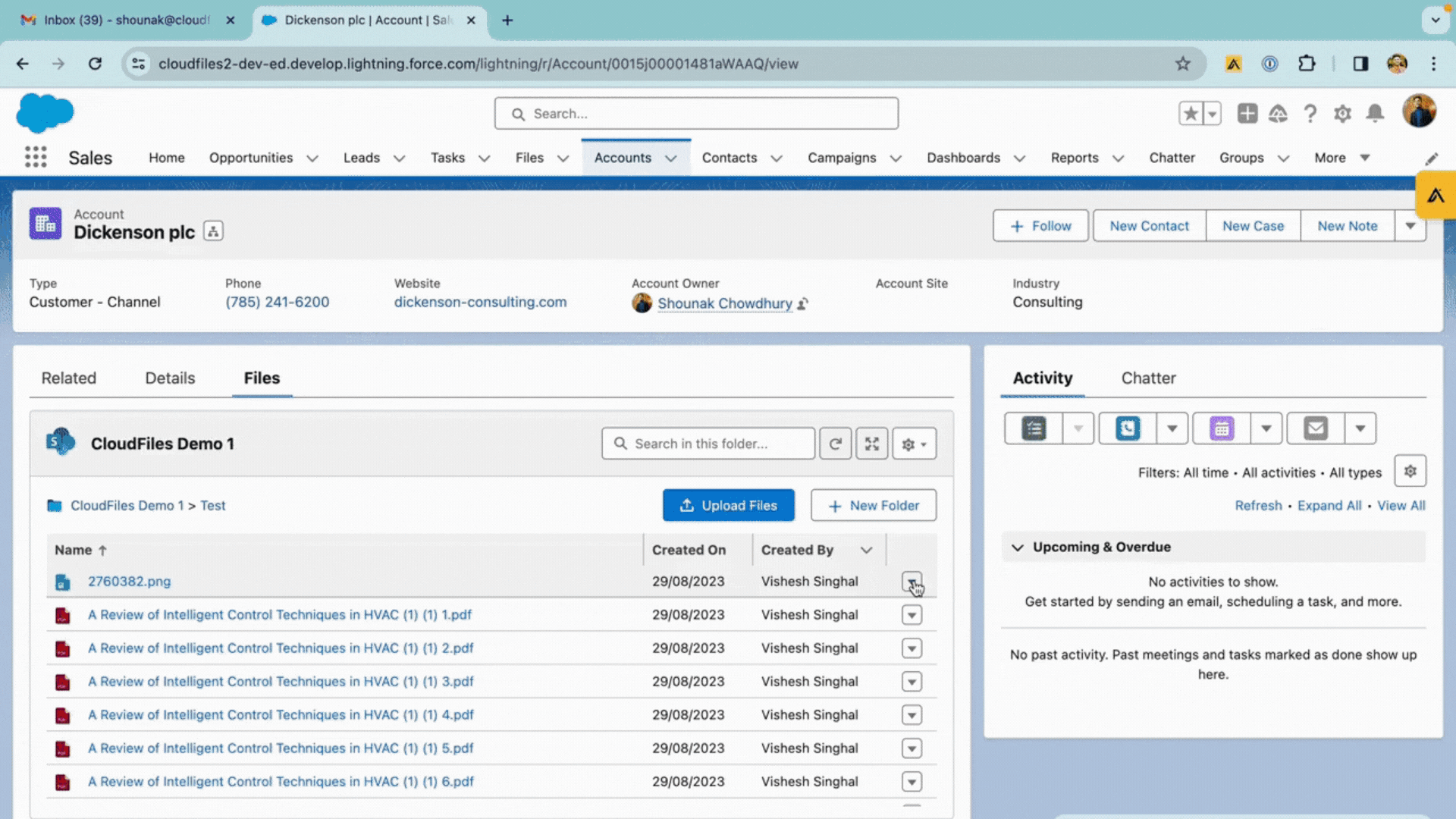Open the Home navigation item

[x=166, y=158]
